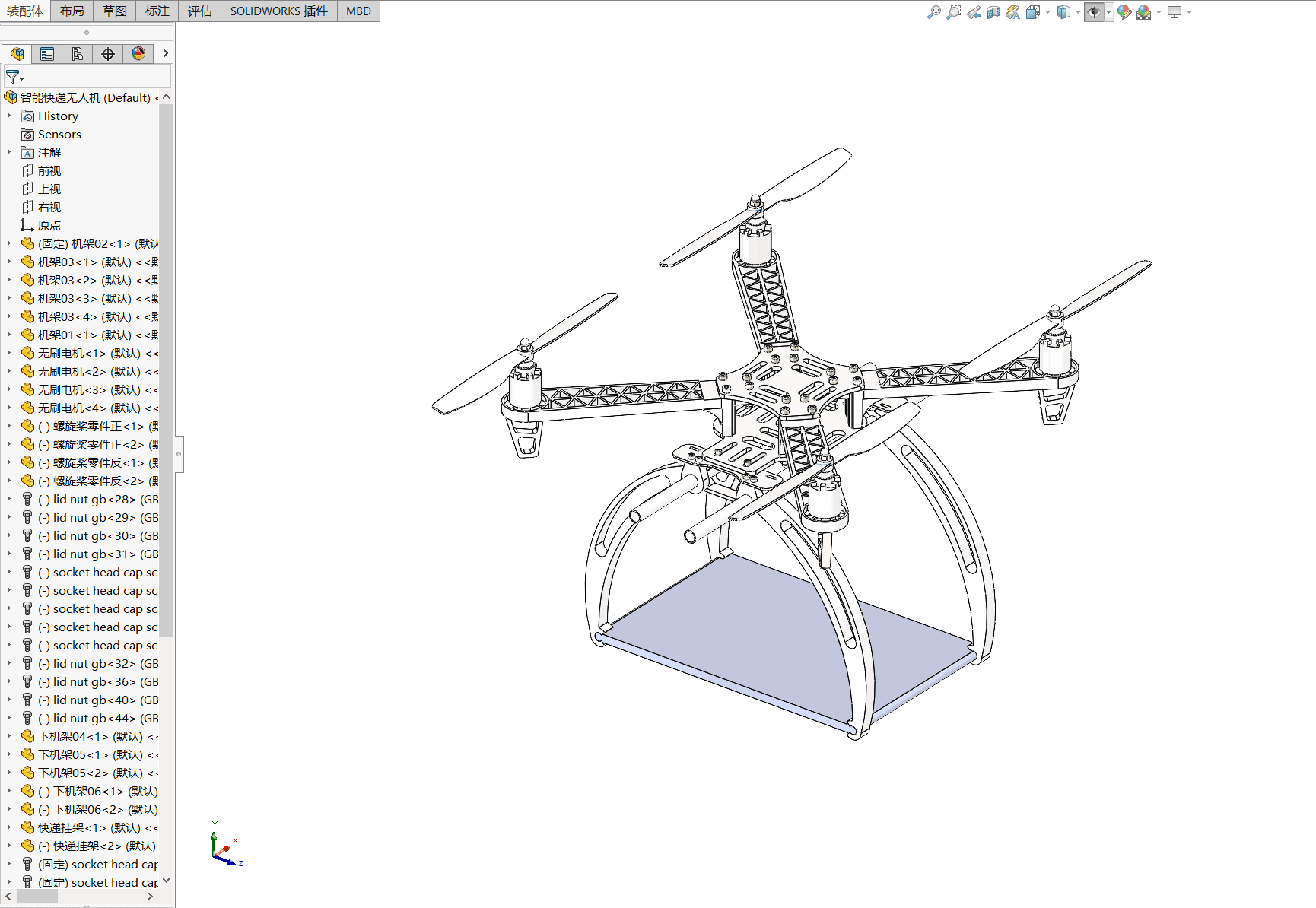Switch to the 草图 tab

click(x=115, y=11)
